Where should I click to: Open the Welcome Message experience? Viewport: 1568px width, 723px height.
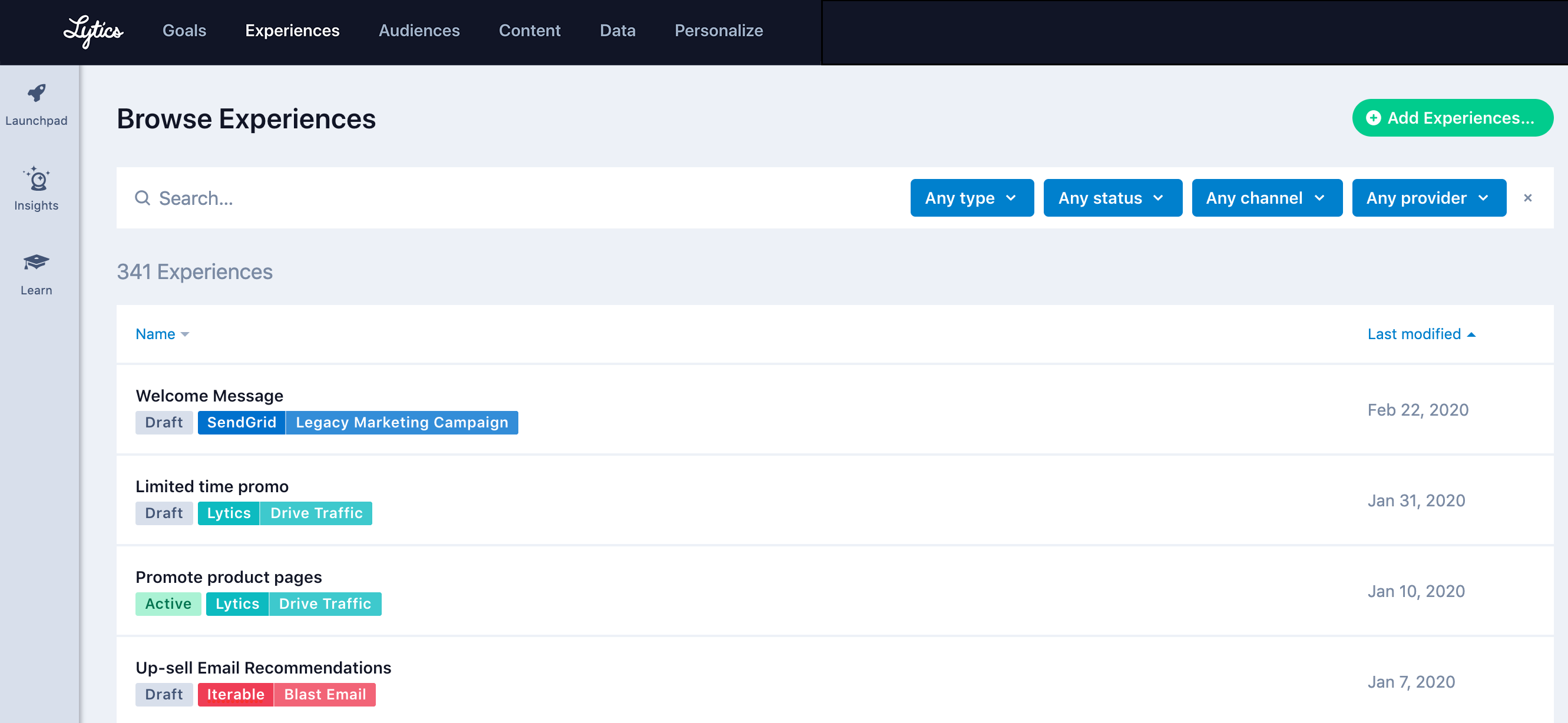(209, 396)
